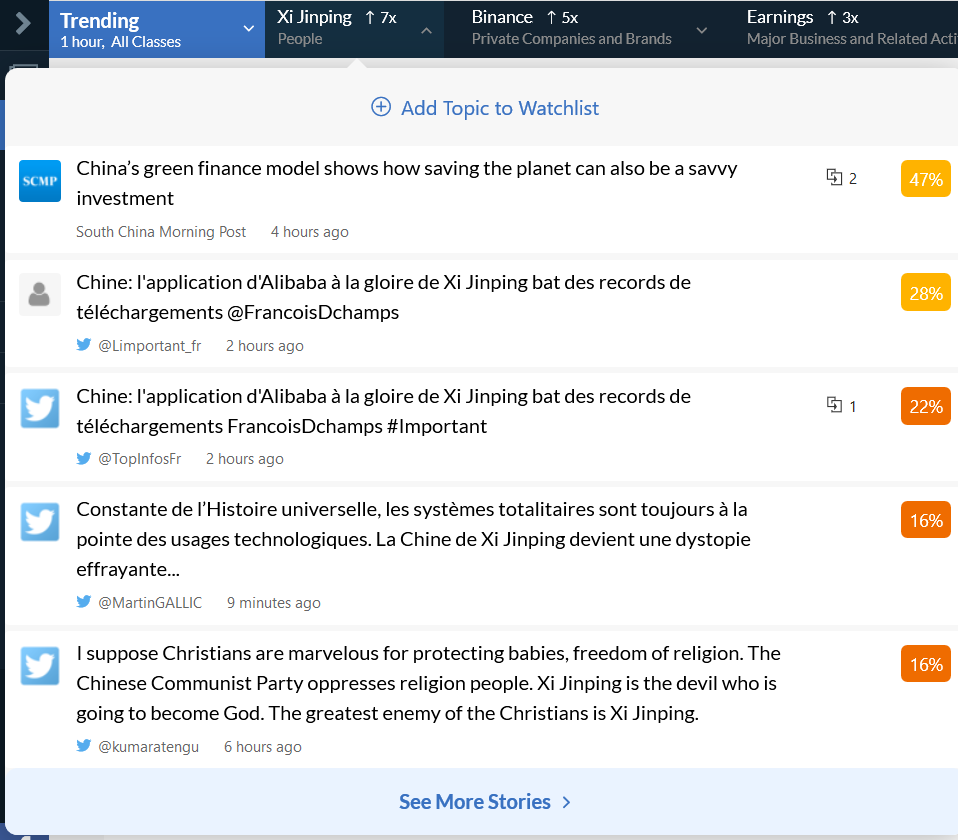Open the Constante de l'Histoire universelle headline

[414, 539]
